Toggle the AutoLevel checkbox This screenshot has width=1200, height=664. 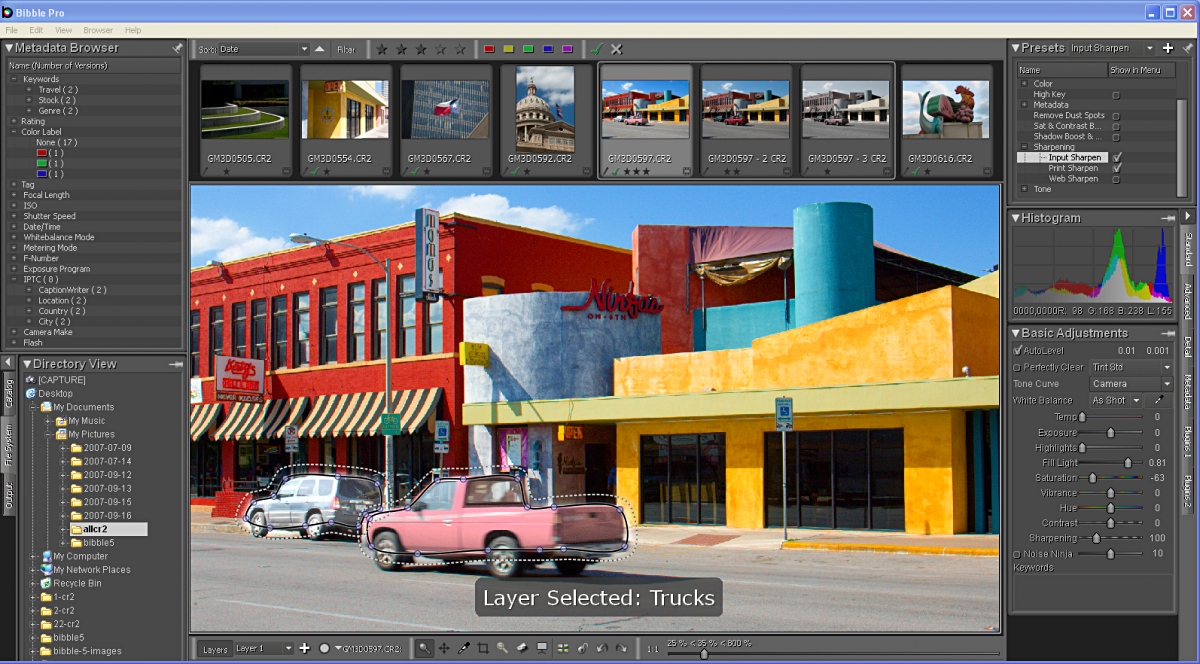[1018, 351]
